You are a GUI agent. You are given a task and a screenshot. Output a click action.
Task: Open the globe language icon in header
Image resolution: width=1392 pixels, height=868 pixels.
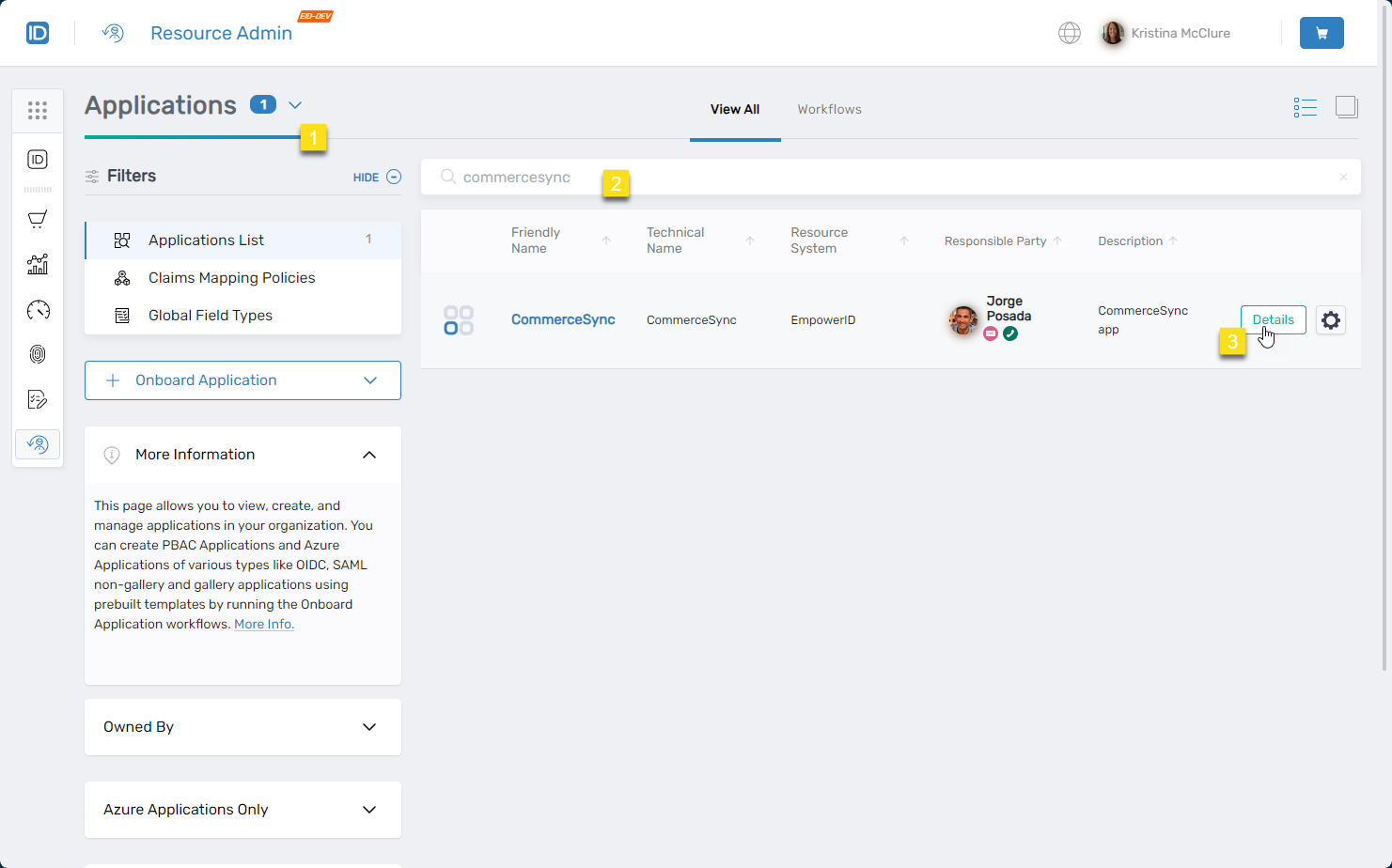(1069, 32)
